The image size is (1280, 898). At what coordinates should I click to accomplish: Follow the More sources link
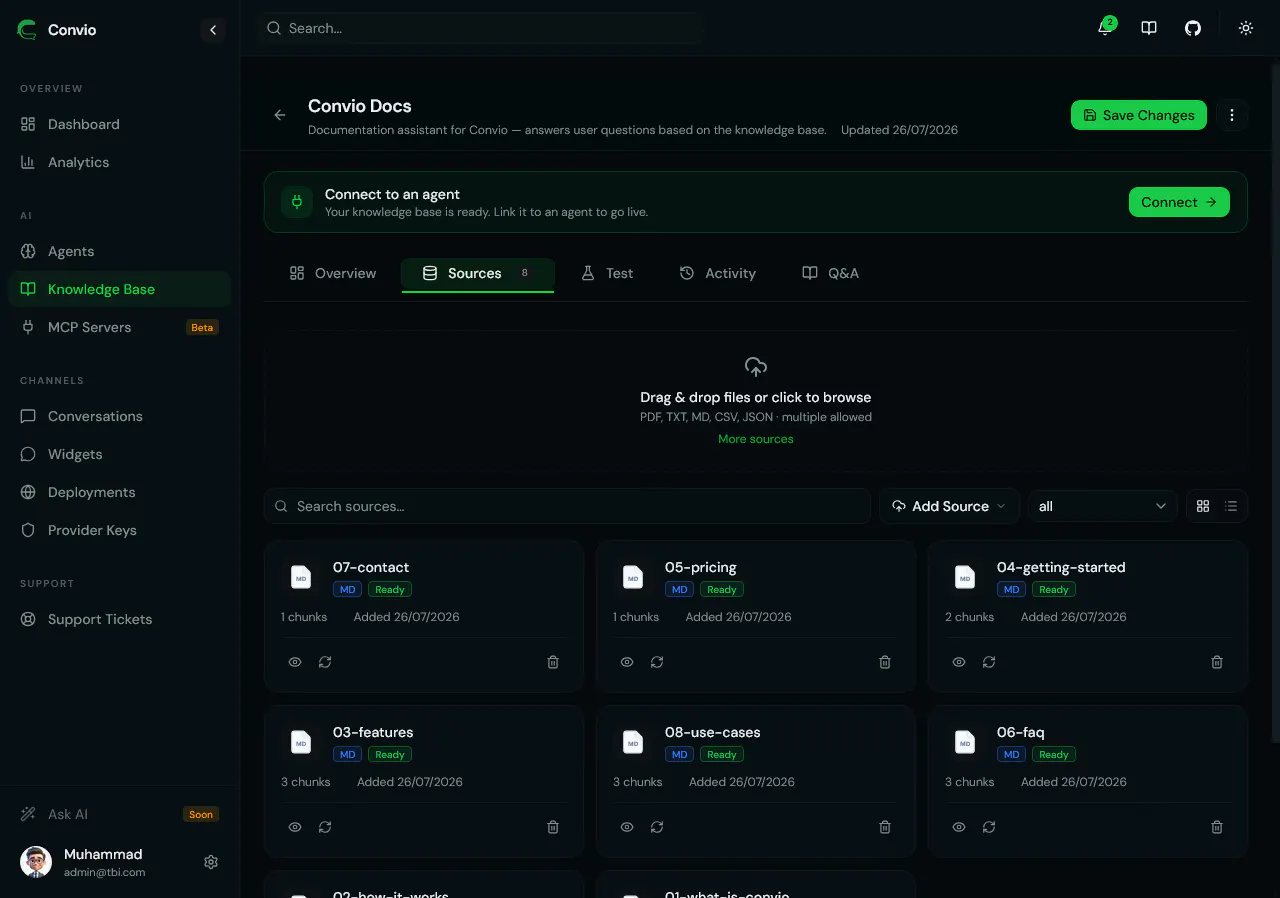click(x=756, y=439)
